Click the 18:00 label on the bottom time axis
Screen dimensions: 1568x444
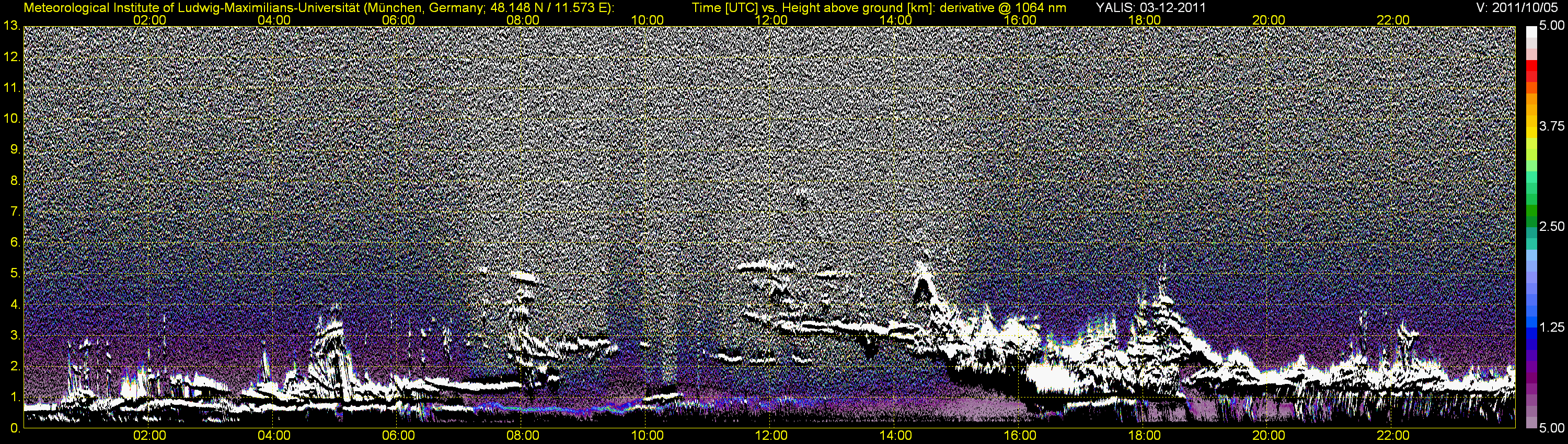click(x=1144, y=436)
